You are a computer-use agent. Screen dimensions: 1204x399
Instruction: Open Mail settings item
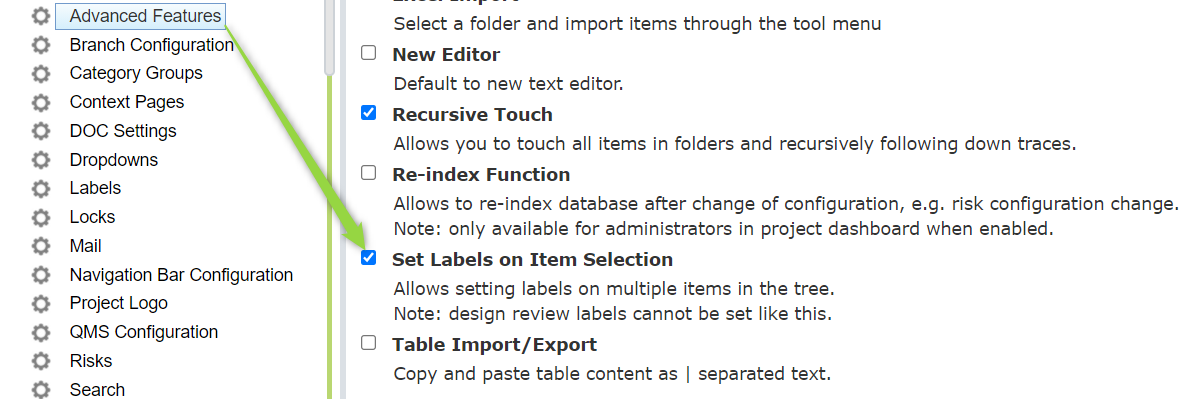tap(86, 246)
